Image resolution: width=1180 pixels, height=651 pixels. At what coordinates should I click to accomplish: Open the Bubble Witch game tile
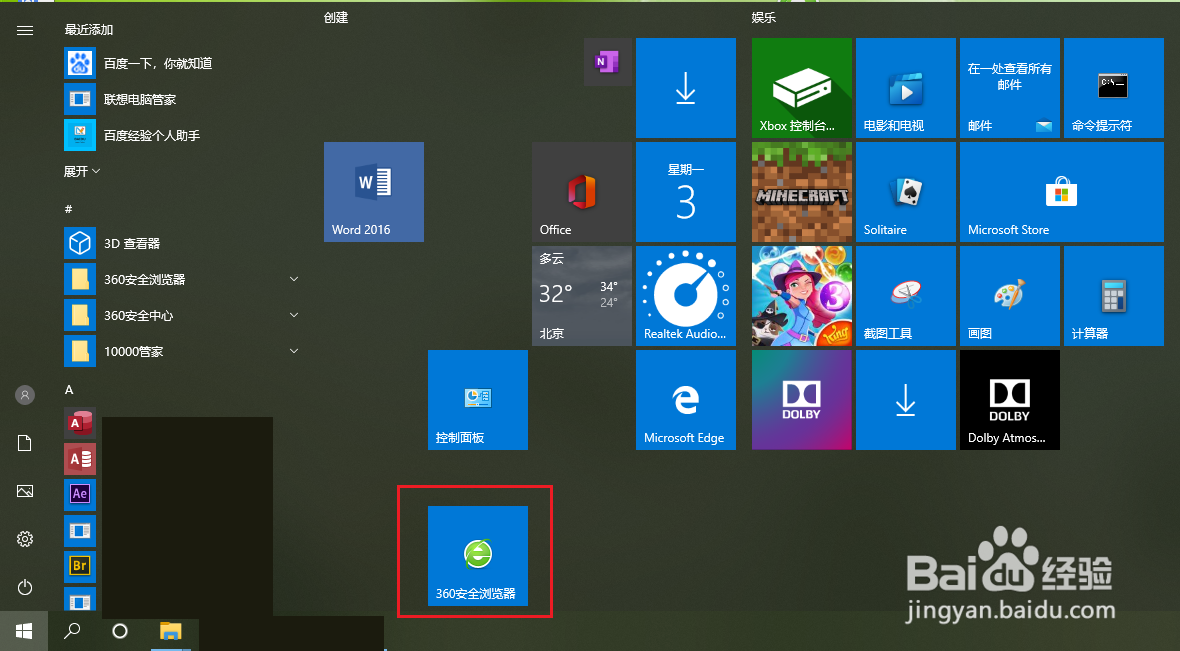801,296
